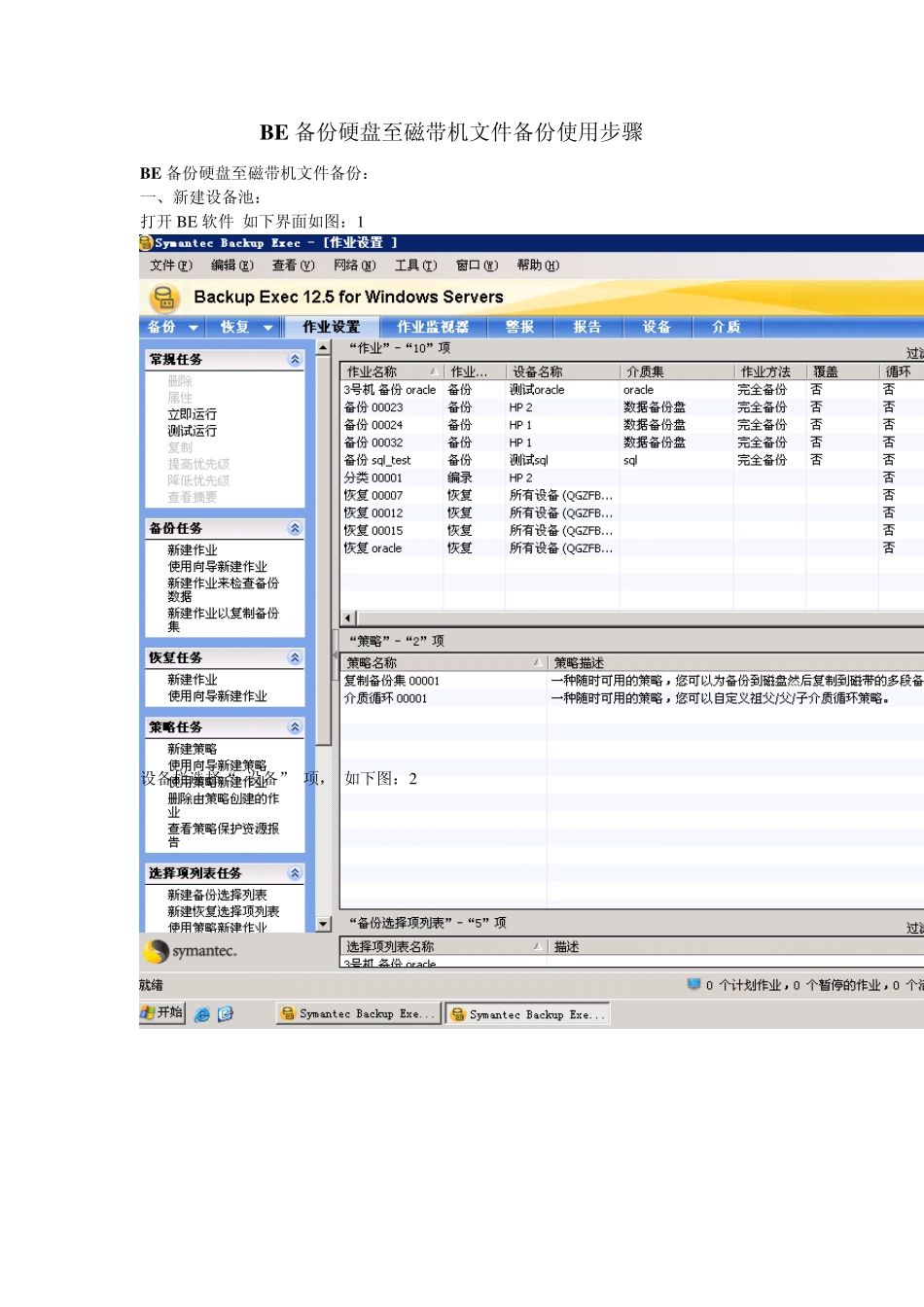Select job row 恢复 oracle
Viewport: 924px width, 1307px height.
(x=632, y=548)
